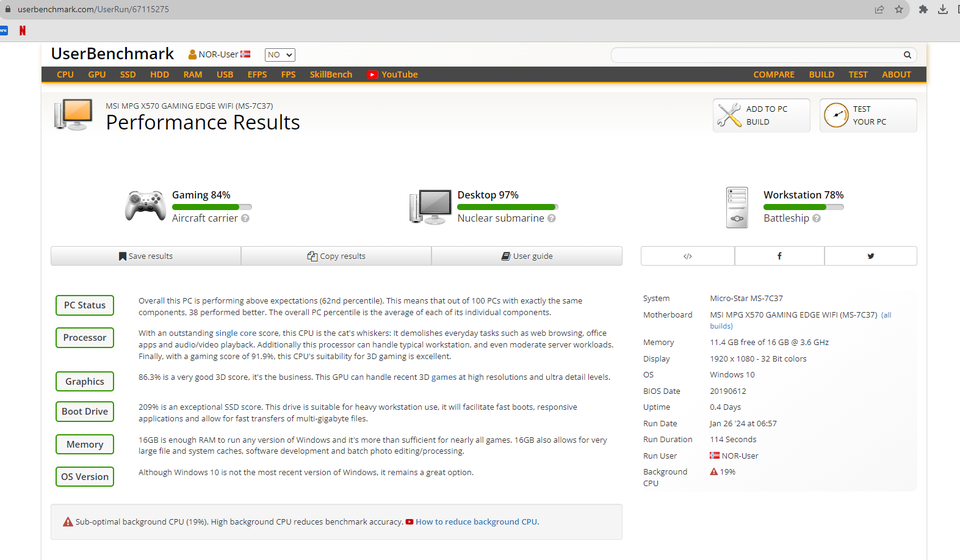The width and height of the screenshot is (960, 560).
Task: Open browser downloads icon
Action: tap(943, 9)
